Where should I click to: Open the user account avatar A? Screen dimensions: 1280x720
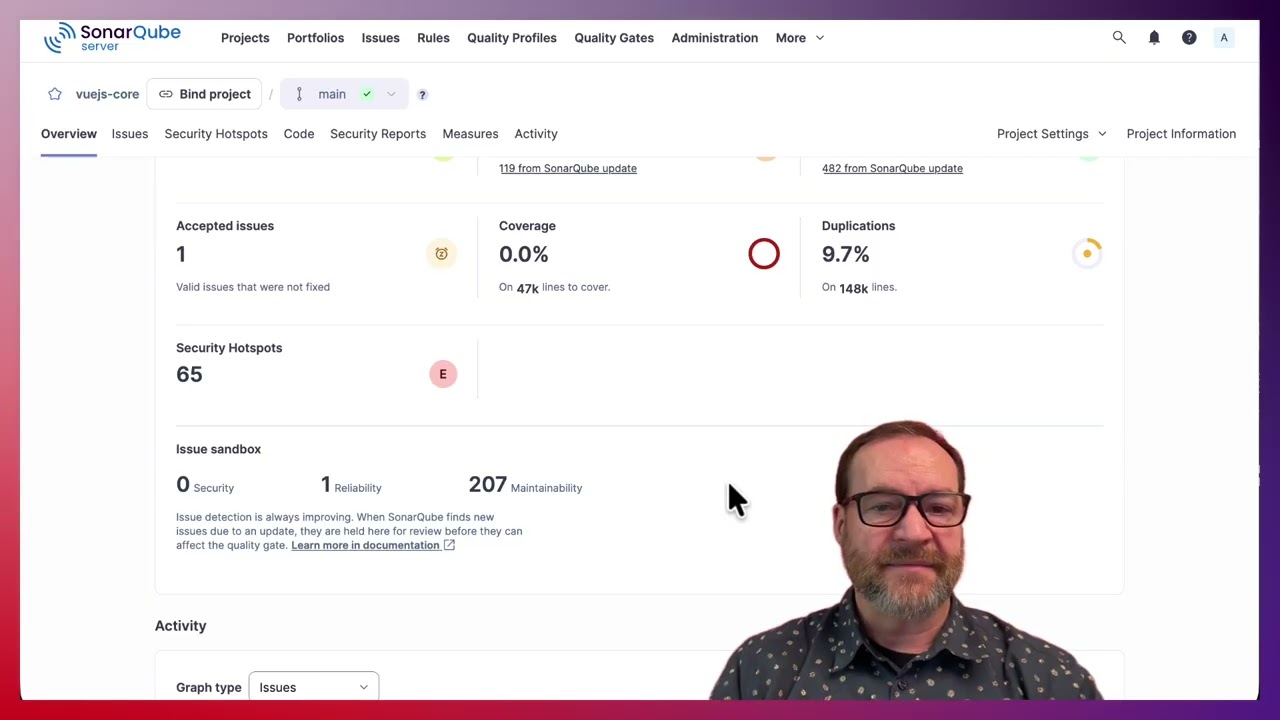tap(1224, 38)
